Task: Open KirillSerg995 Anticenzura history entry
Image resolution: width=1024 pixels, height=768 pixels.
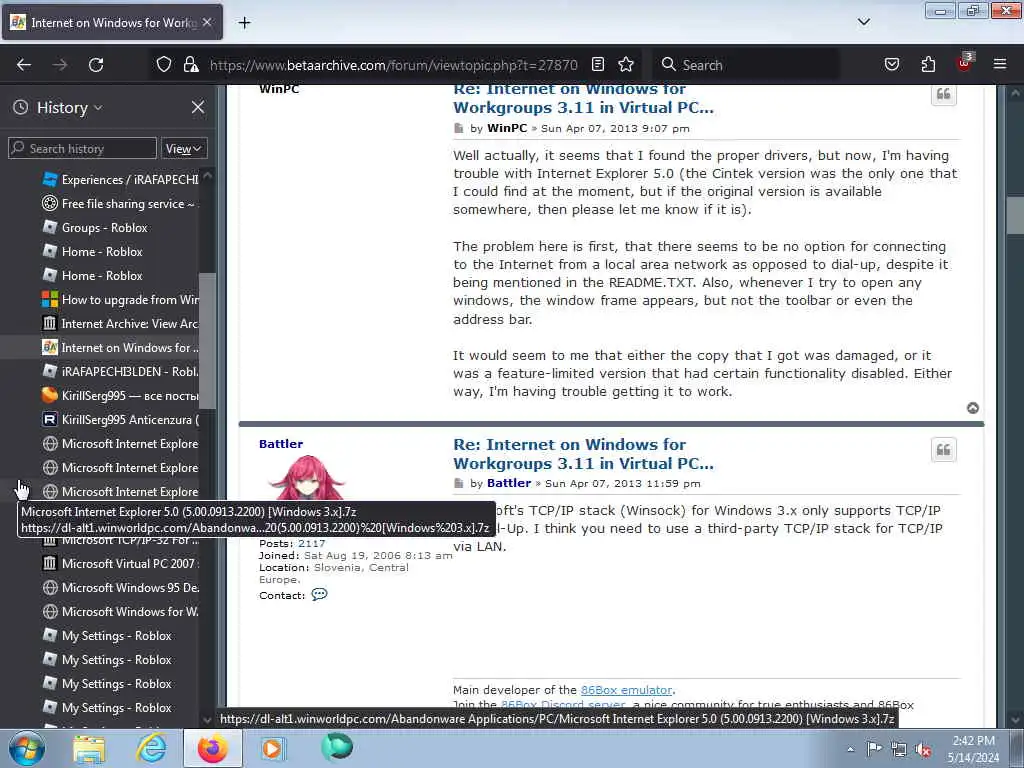Action: click(120, 420)
